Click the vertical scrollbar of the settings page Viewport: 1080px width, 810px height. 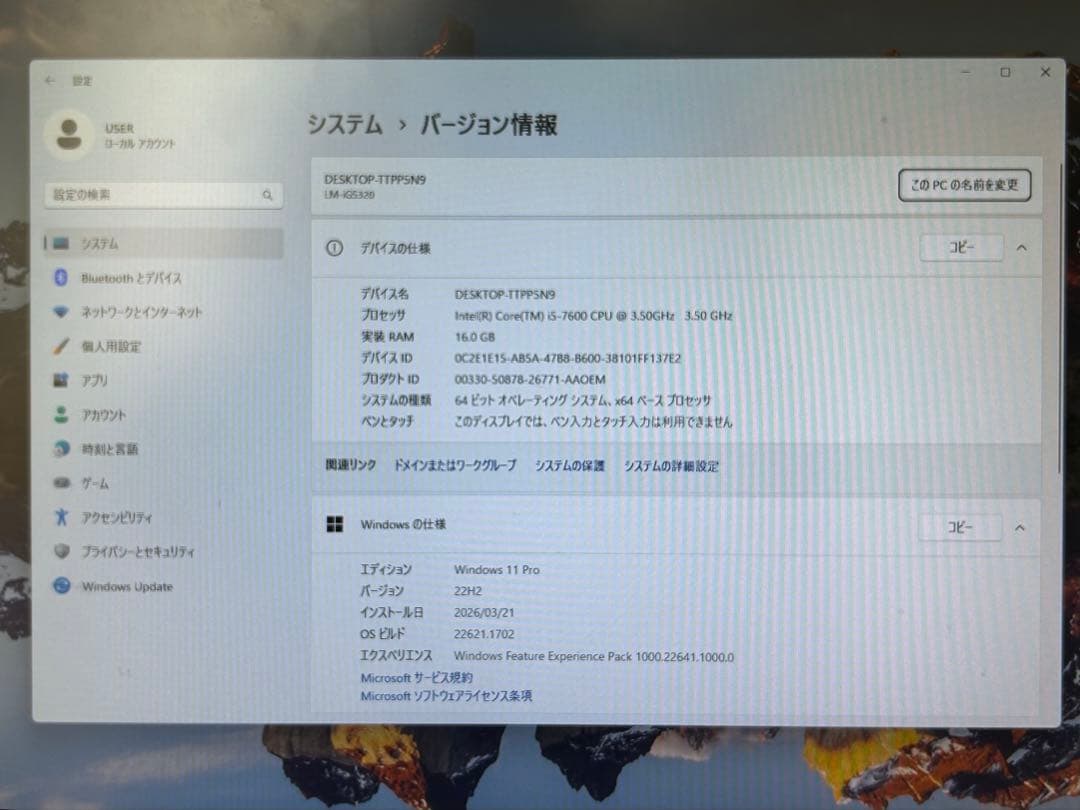click(x=1059, y=317)
